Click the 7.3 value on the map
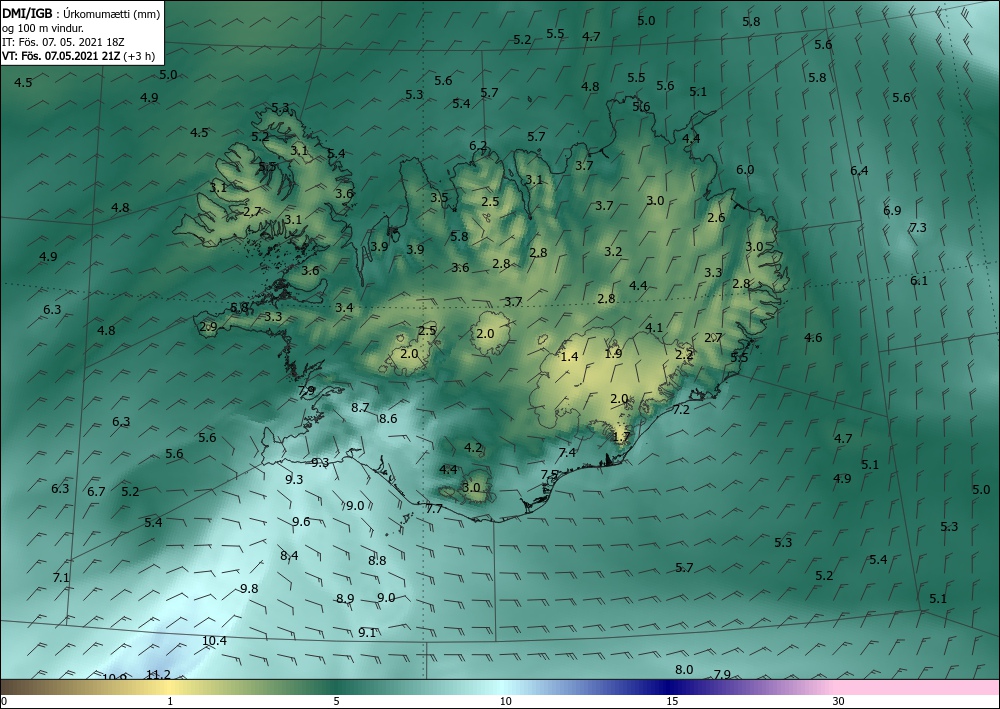Image resolution: width=1000 pixels, height=709 pixels. click(x=918, y=228)
